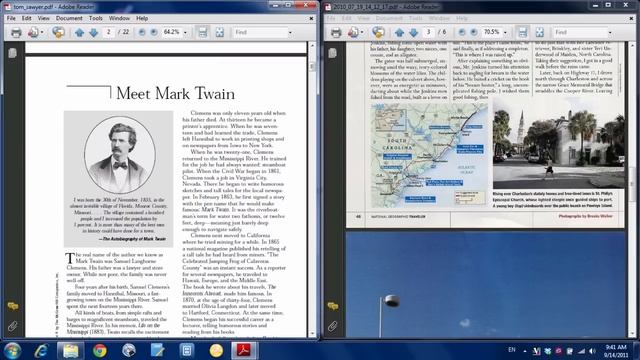
Task: Go to previous page in tom_sawyer window
Action: tap(80, 32)
